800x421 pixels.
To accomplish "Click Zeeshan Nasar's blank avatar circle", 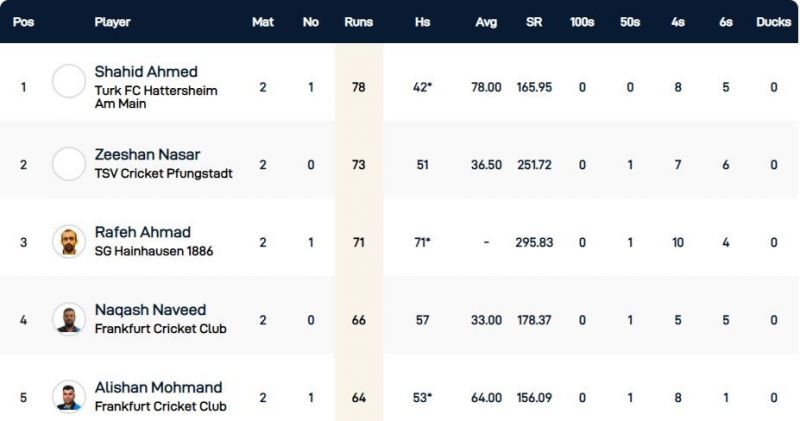I will 69,164.
